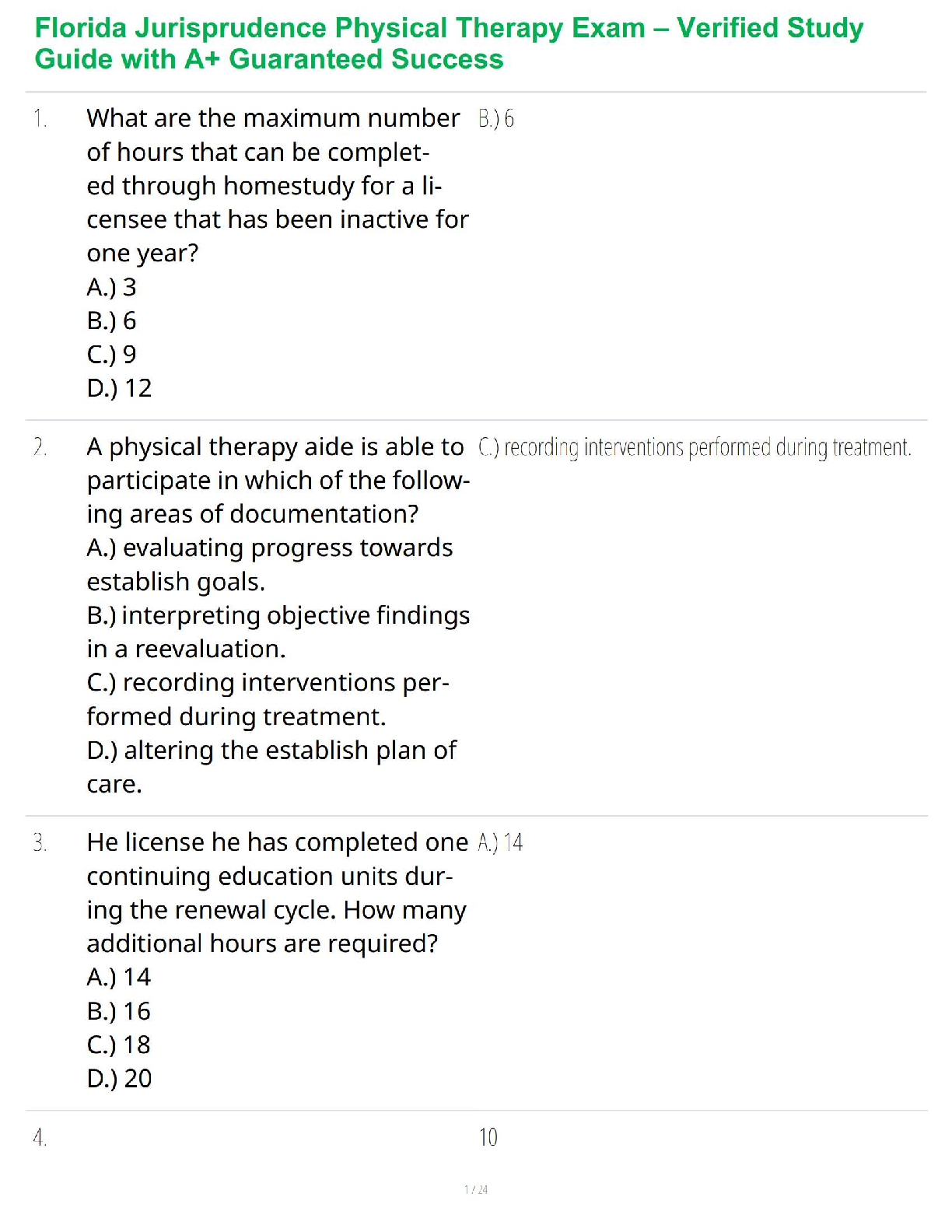952x1232 pixels.
Task: Click the answer 'B.) 6' on the right
Action: coord(496,119)
